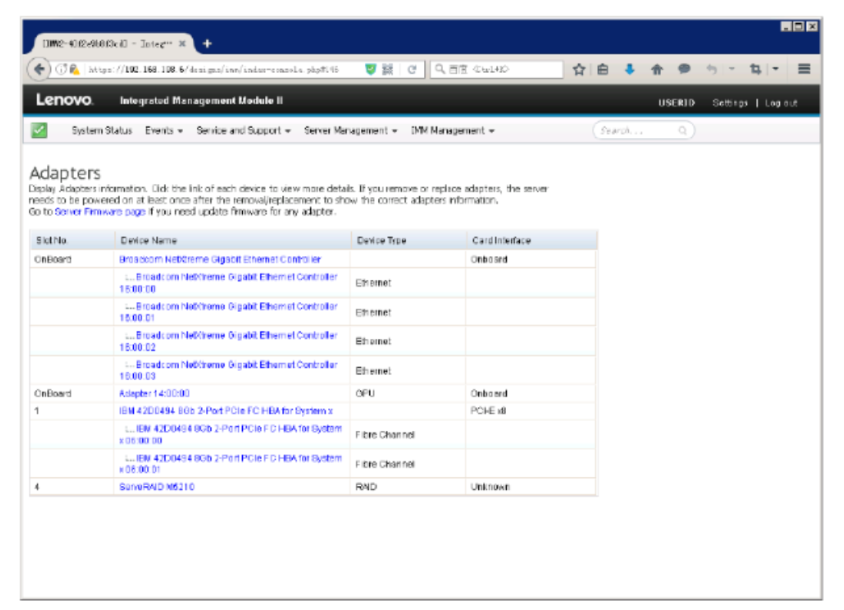Open the System Status tab
Viewport: 844px width, 610px height.
click(x=102, y=130)
